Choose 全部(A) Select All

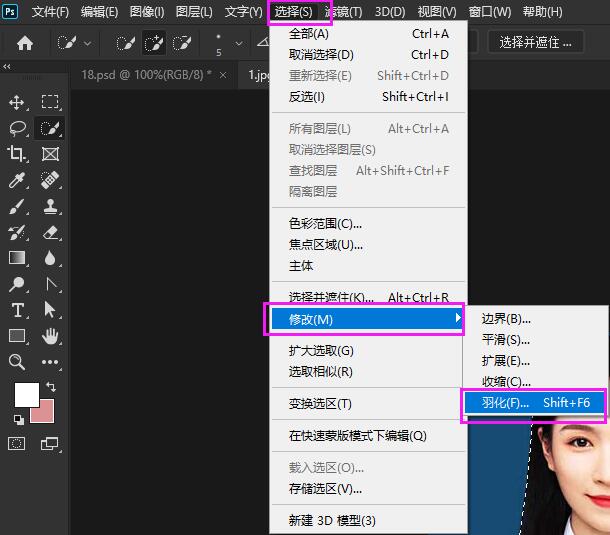coord(368,34)
